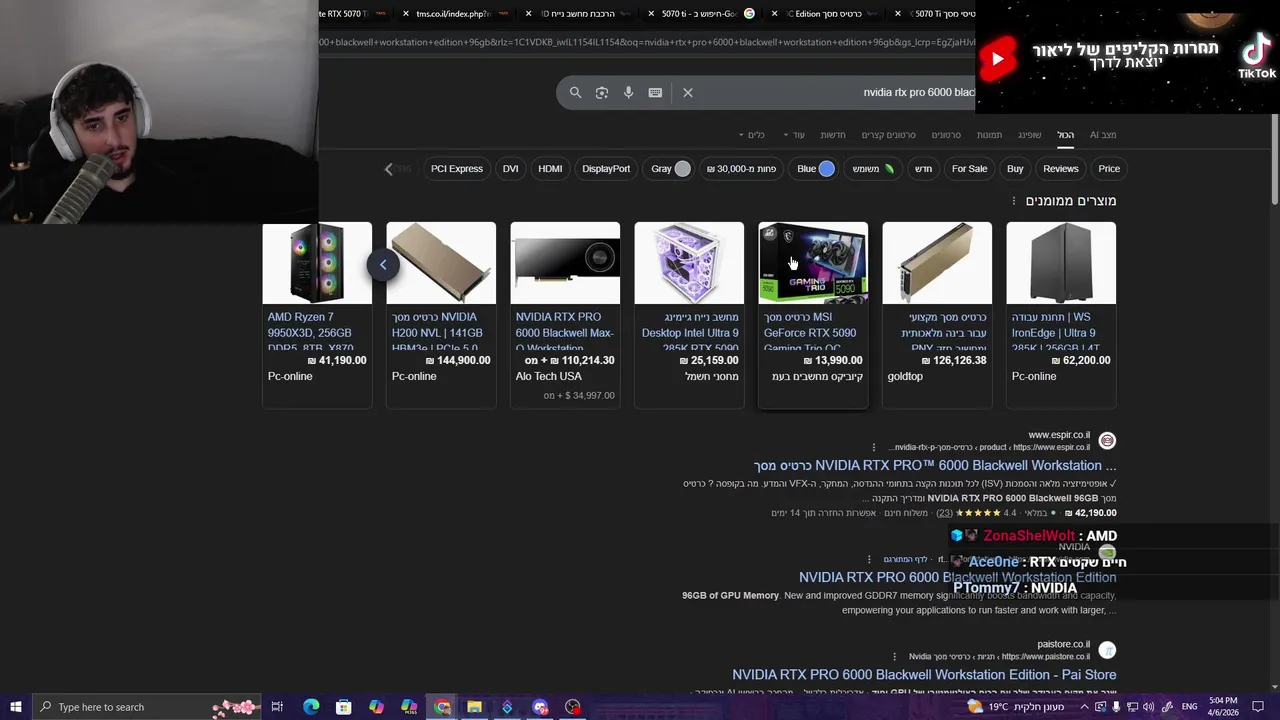Click the espir.co.il site favicon
Viewport: 1280px width, 720px height.
(1107, 441)
